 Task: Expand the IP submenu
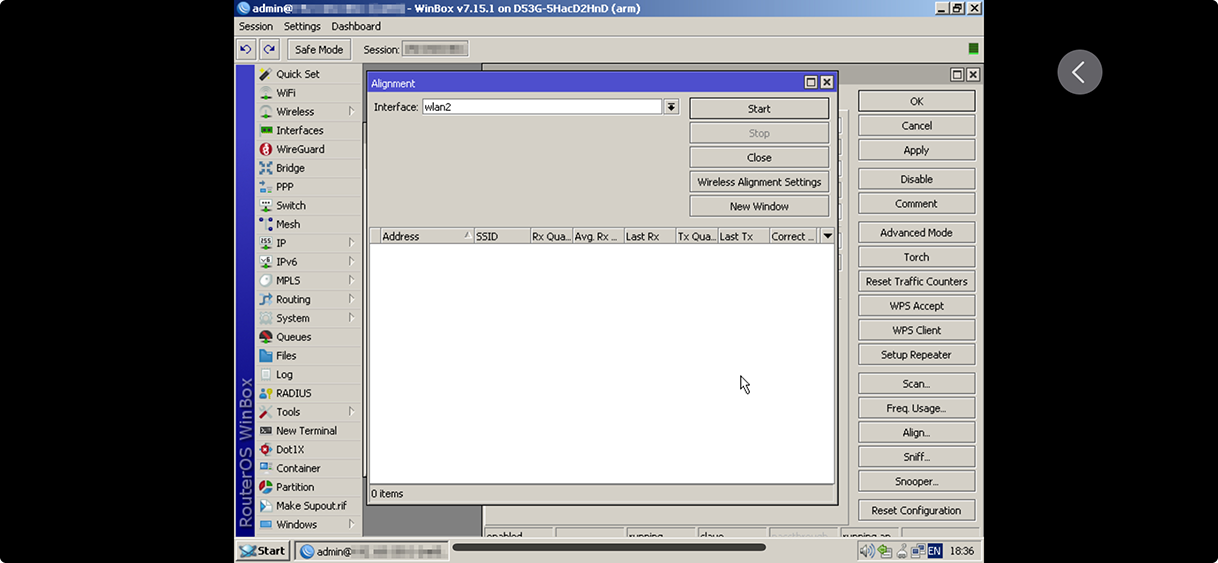coord(352,243)
